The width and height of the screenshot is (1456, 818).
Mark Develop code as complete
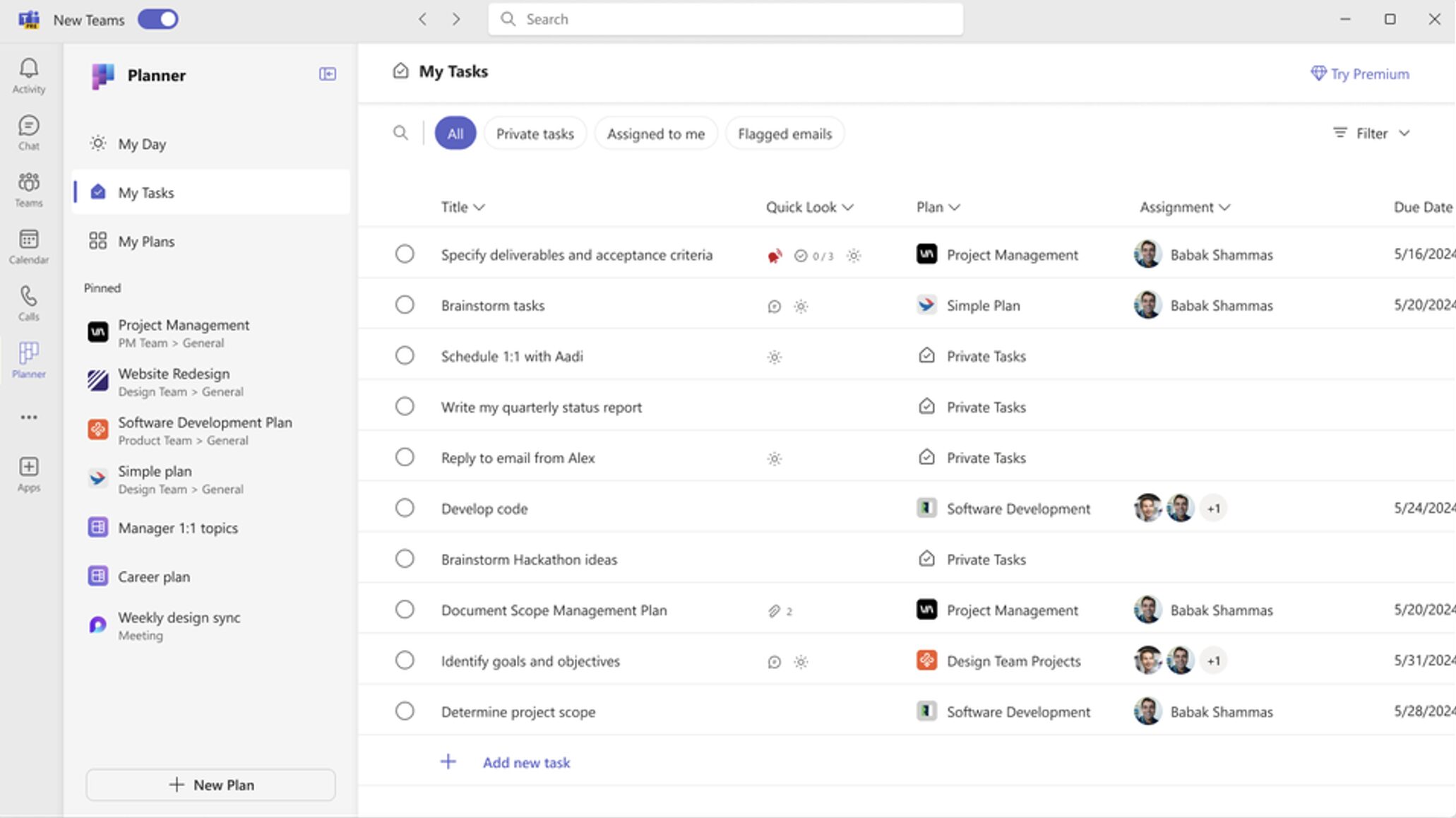tap(405, 507)
